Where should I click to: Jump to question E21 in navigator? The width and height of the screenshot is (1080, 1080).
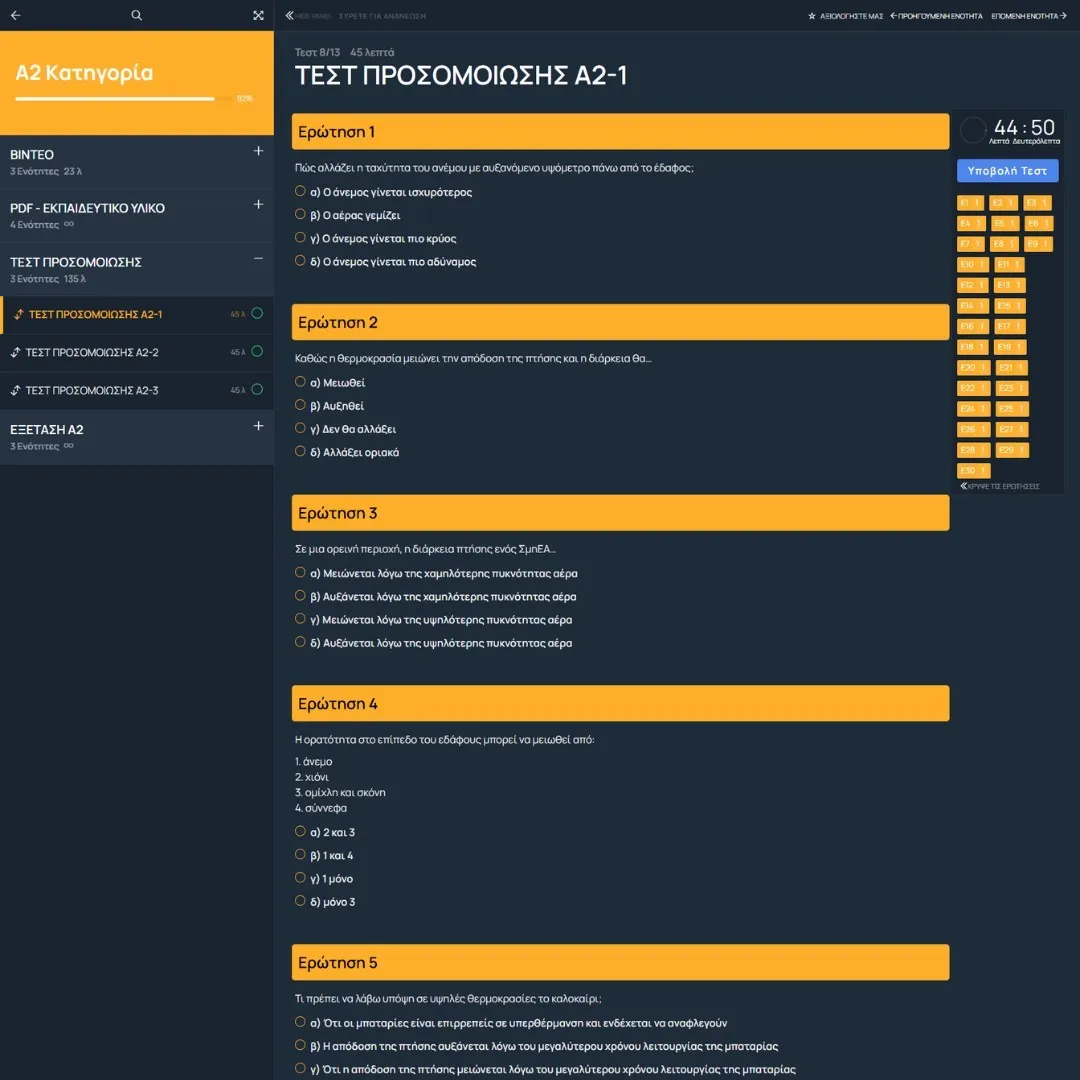pos(1012,368)
